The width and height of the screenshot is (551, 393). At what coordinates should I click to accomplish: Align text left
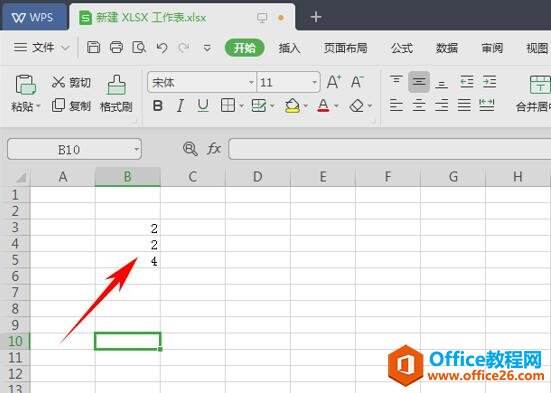pyautogui.click(x=396, y=105)
